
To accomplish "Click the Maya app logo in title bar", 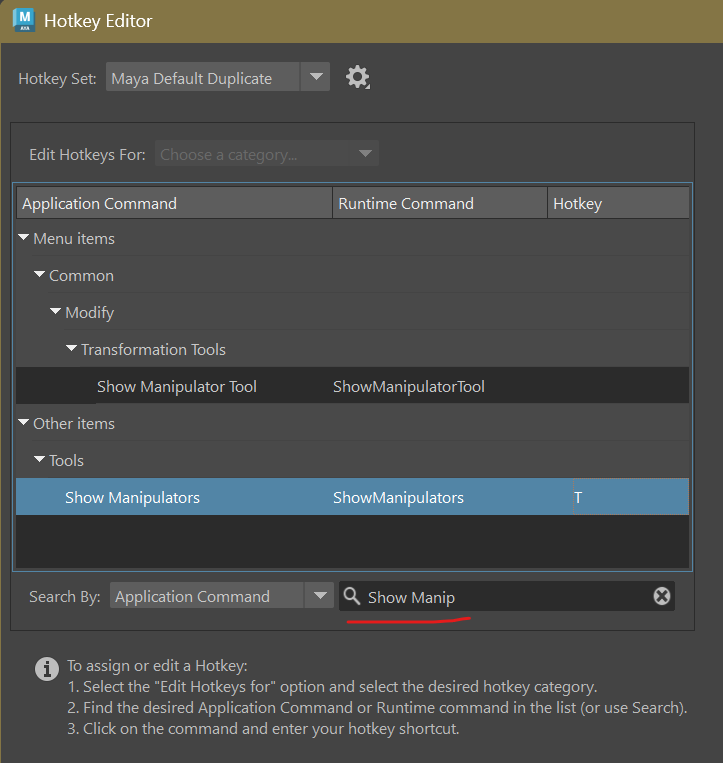I will tap(24, 20).
